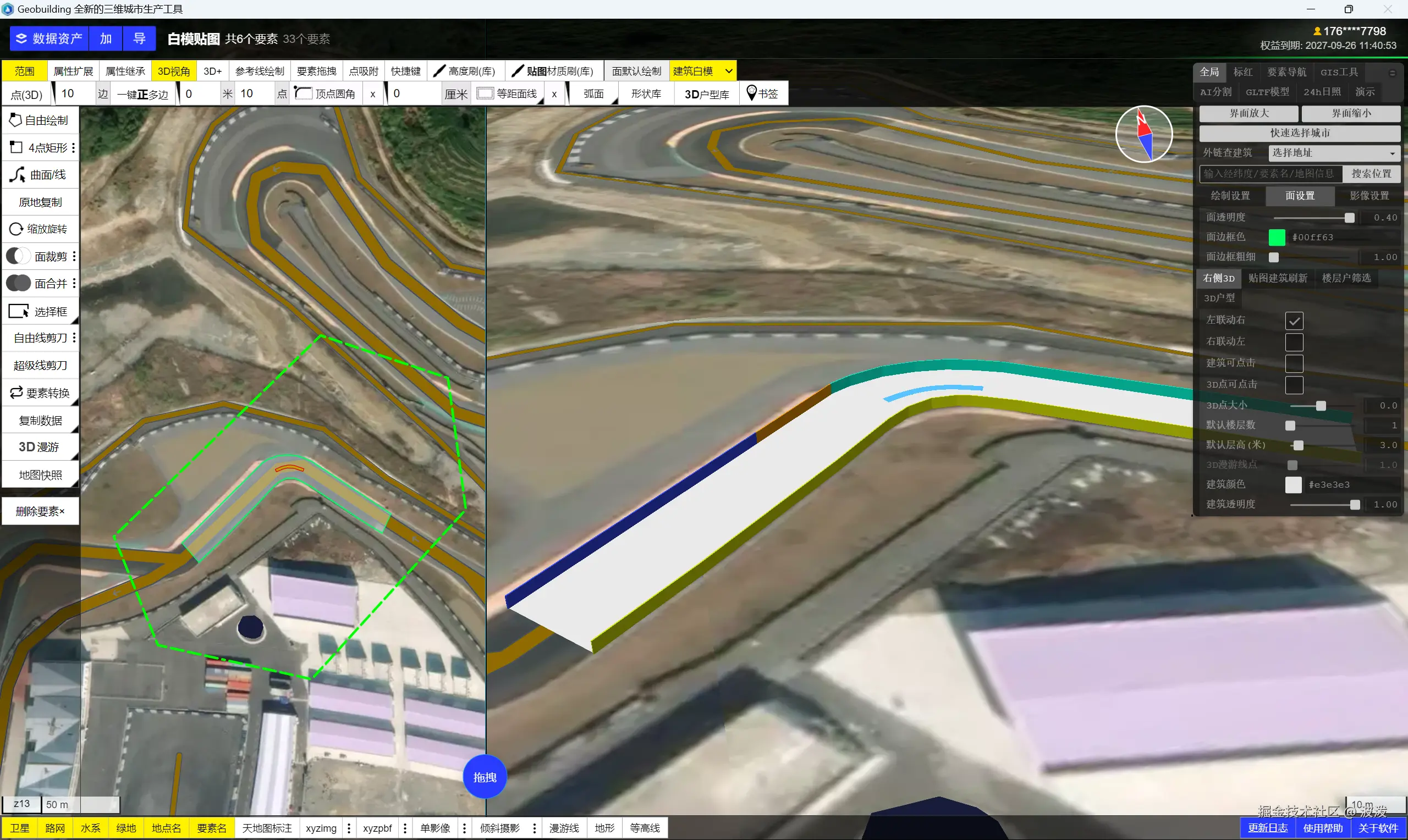Select the 缩放旋转 scale-rotate tool
This screenshot has width=1408, height=840.
click(40, 229)
